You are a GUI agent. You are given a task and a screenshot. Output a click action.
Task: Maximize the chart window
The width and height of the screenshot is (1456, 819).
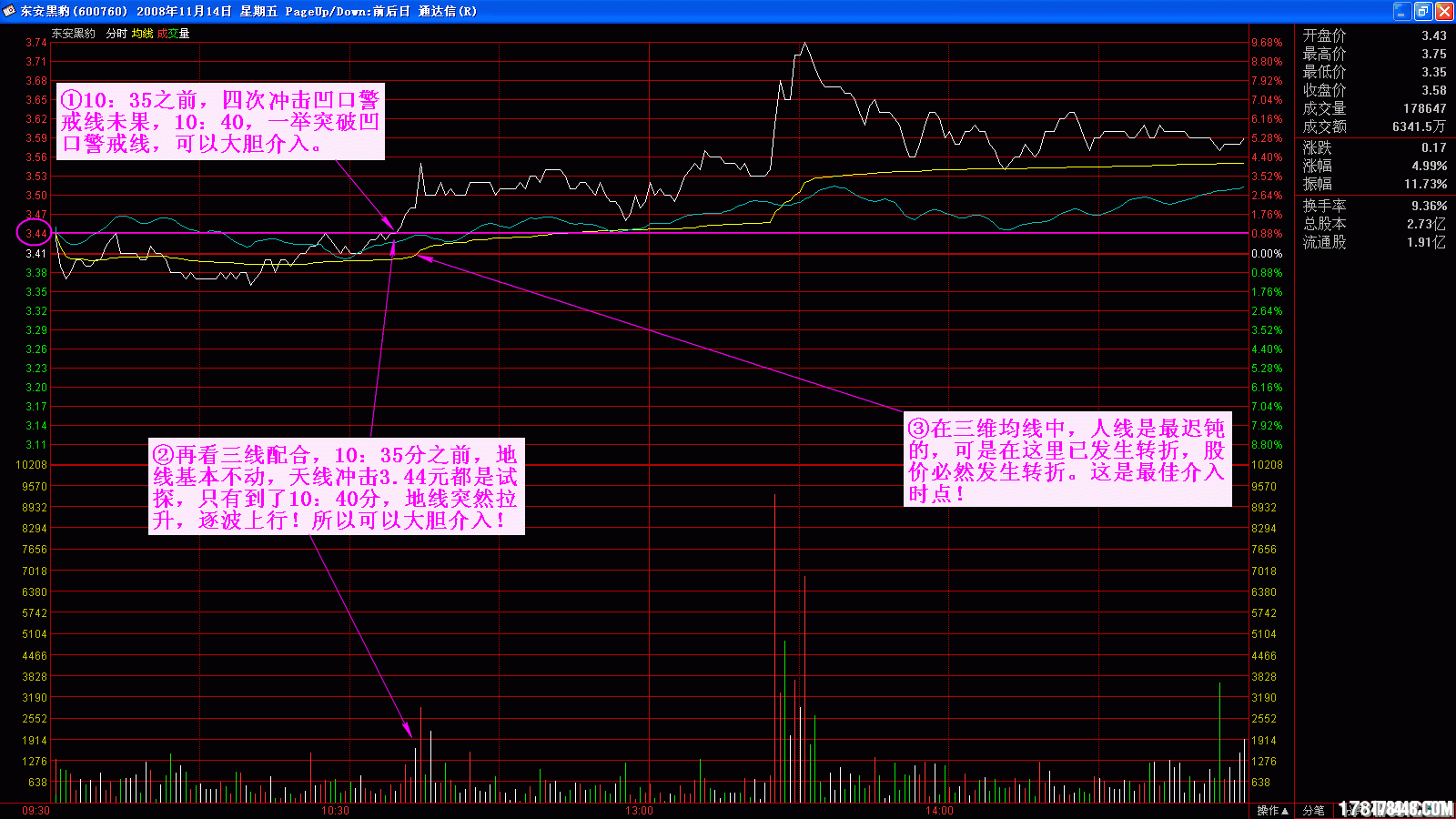(1423, 11)
